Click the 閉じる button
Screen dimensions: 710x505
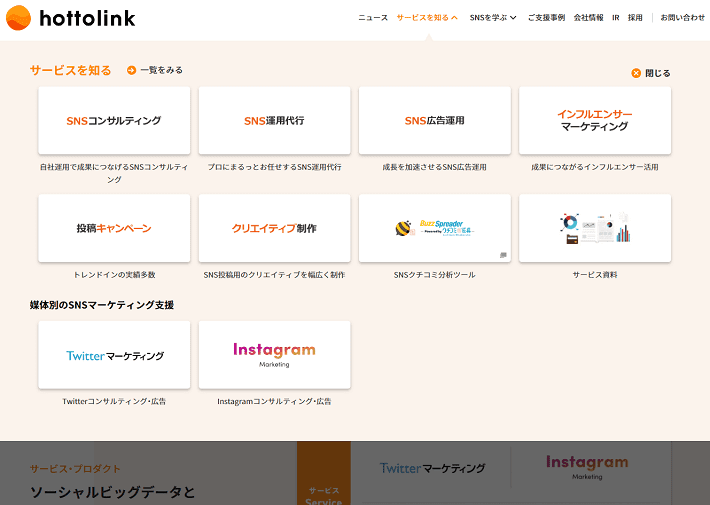(x=658, y=73)
